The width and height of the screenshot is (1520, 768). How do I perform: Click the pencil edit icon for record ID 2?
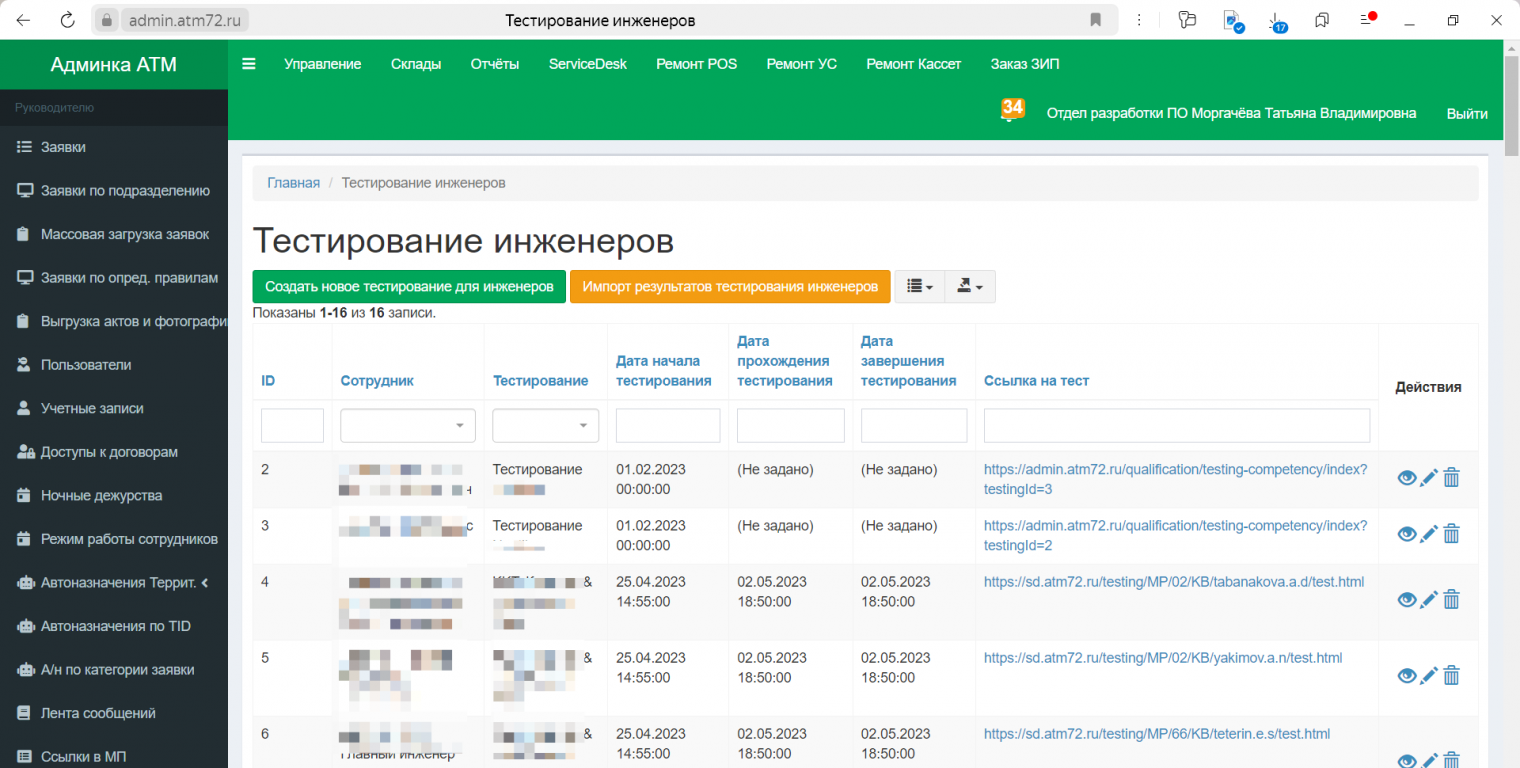(x=1429, y=478)
